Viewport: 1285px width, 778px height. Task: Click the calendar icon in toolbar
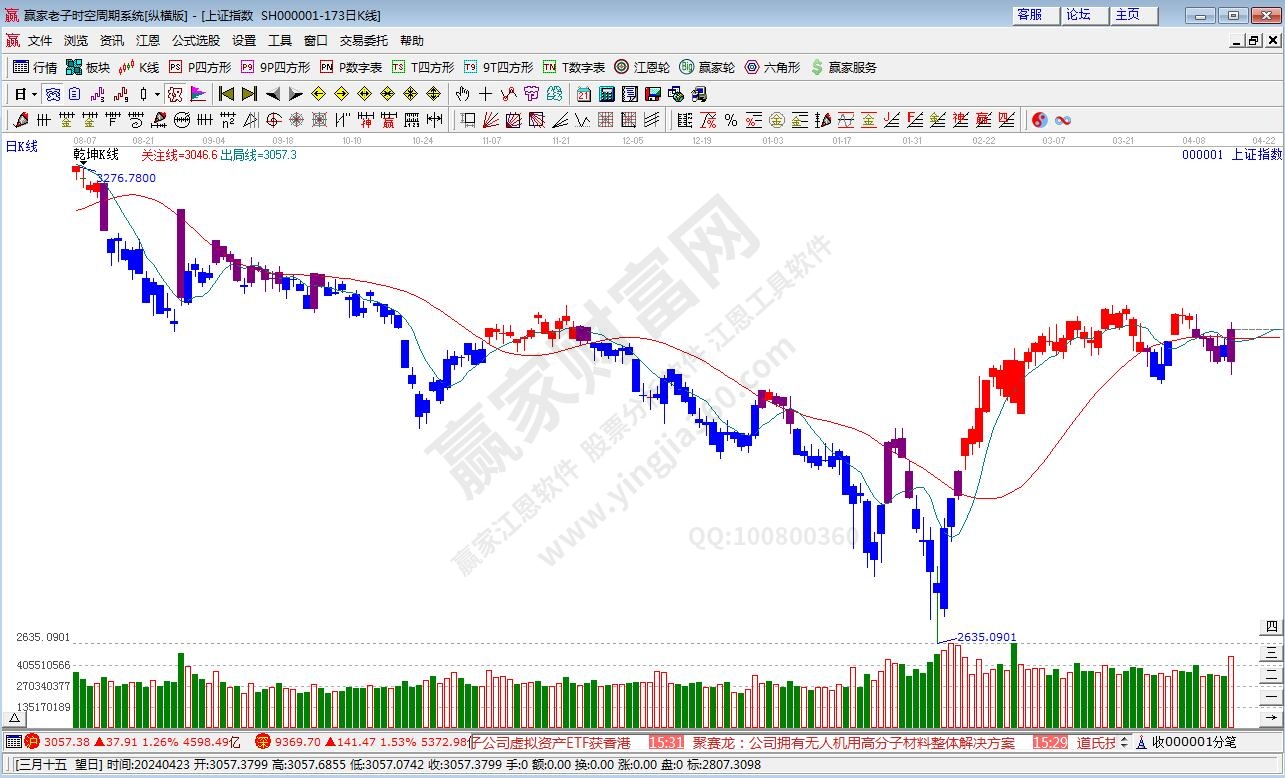[584, 94]
